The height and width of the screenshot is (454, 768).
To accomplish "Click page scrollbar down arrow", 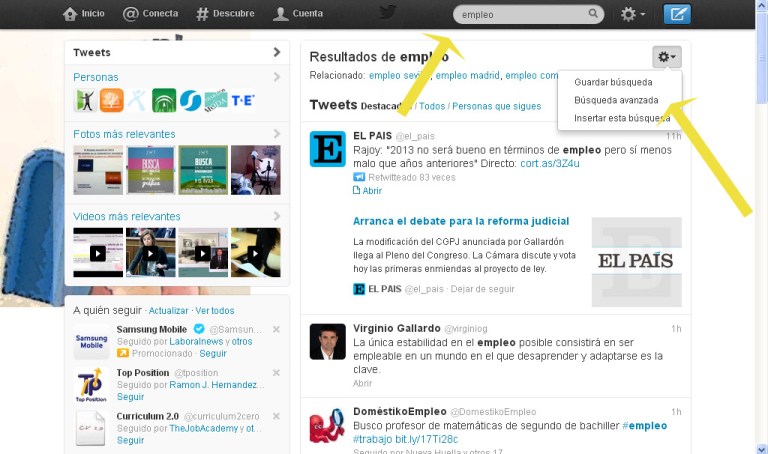I will pos(762,449).
